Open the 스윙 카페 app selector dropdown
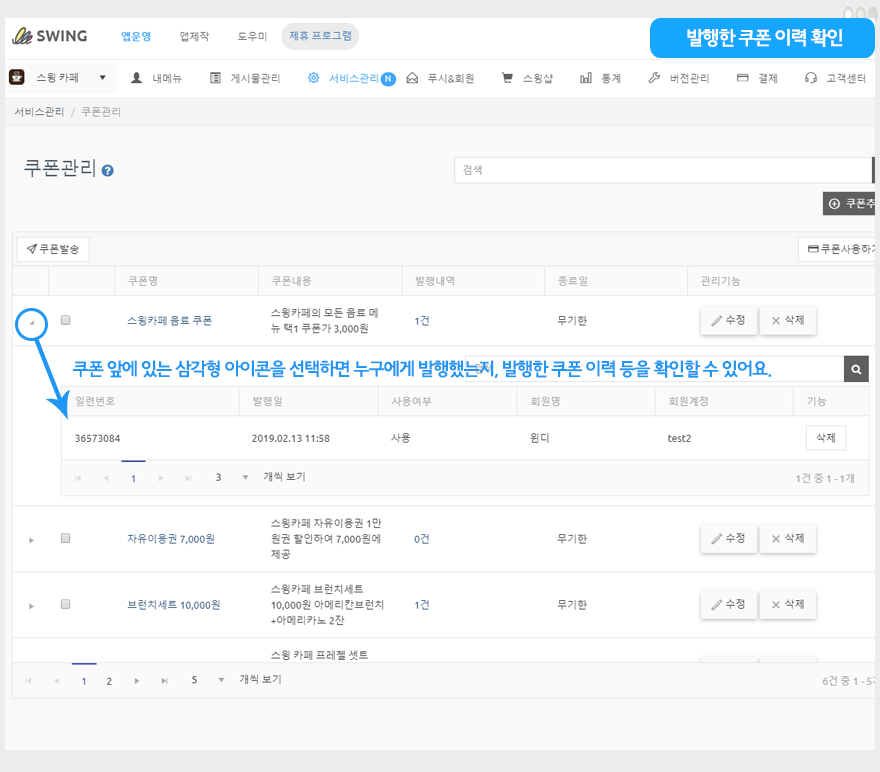 click(59, 77)
